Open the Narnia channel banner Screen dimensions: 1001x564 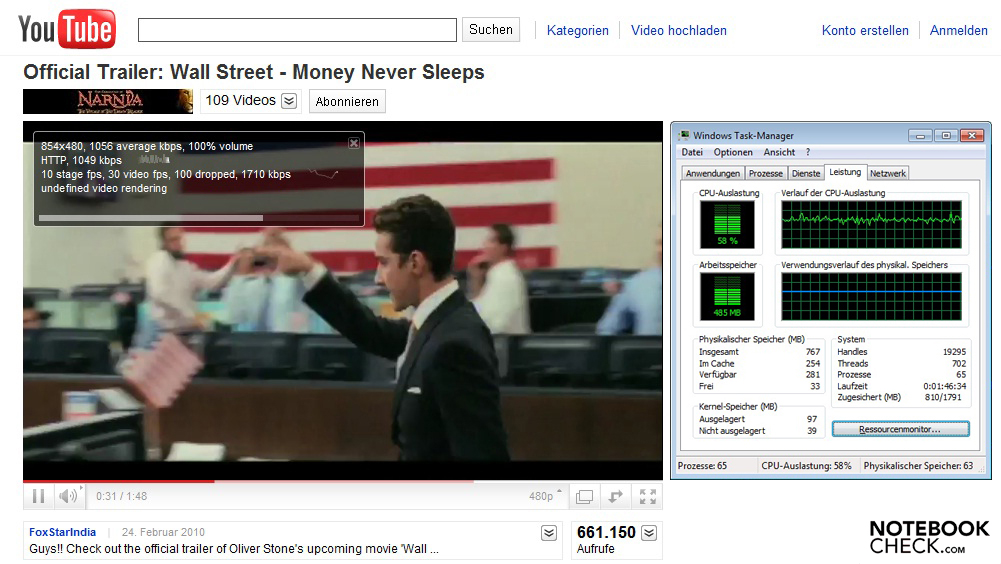(x=108, y=102)
